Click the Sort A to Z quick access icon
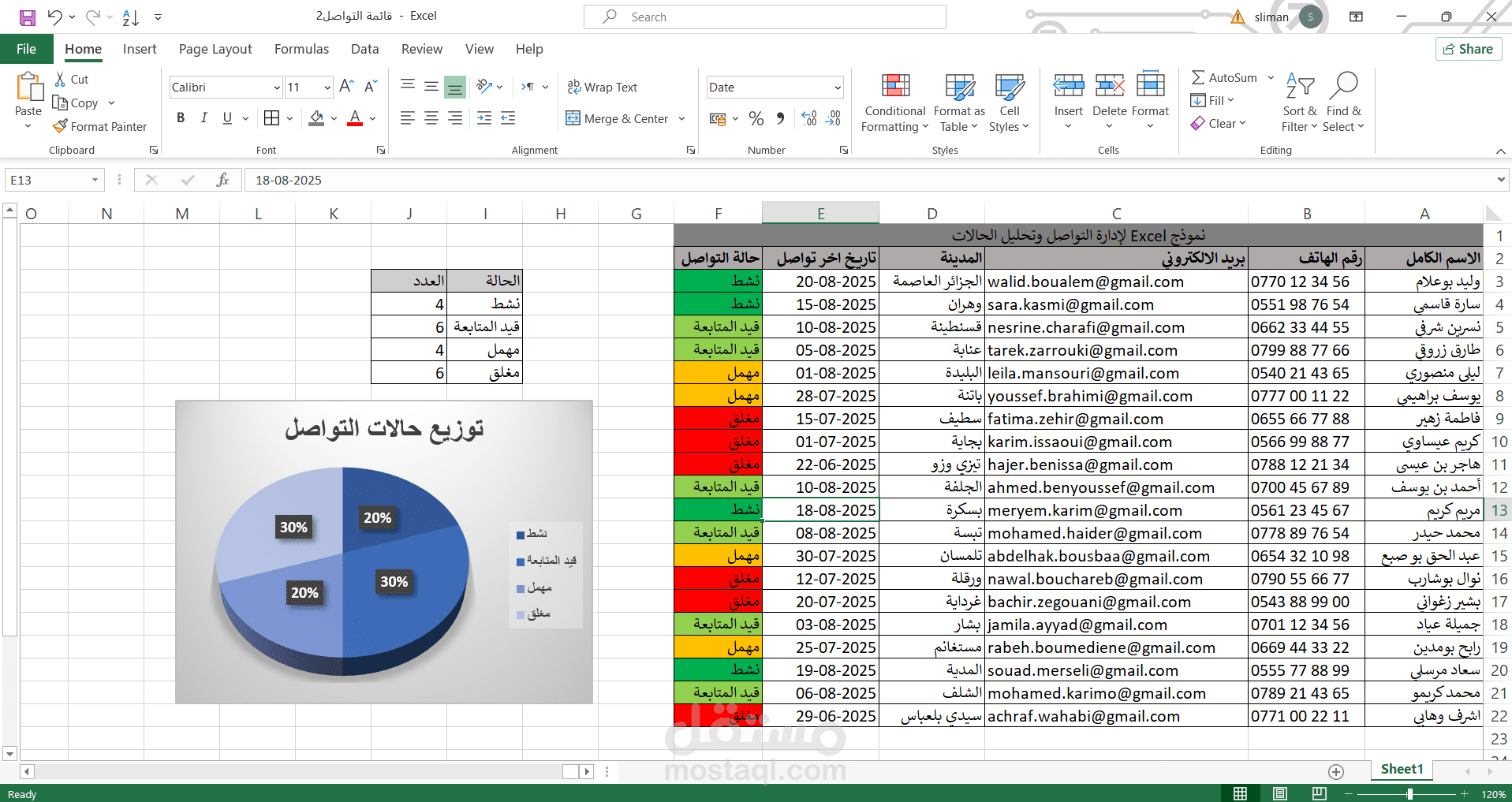The image size is (1512, 802). pyautogui.click(x=131, y=17)
